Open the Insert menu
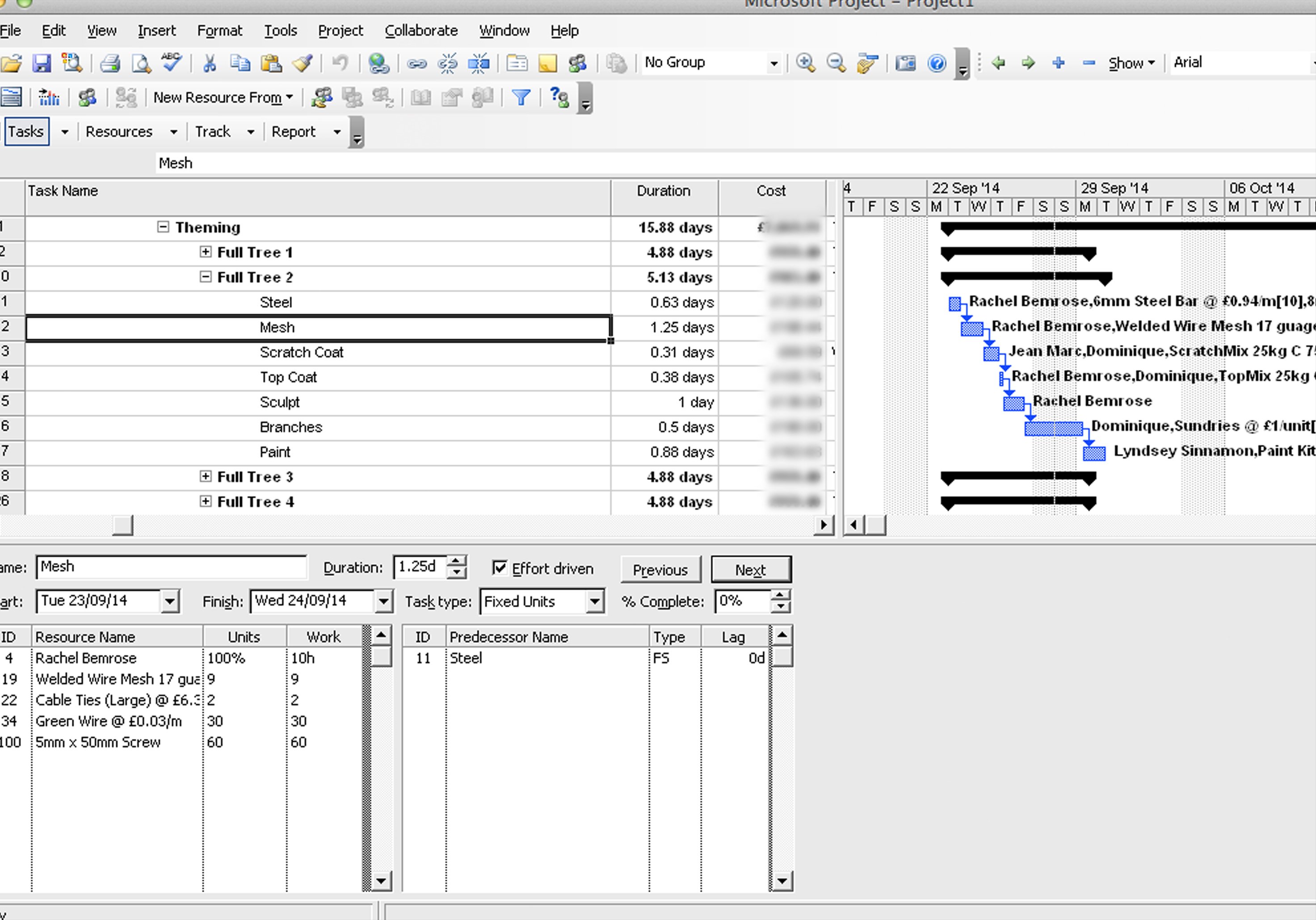 point(156,30)
